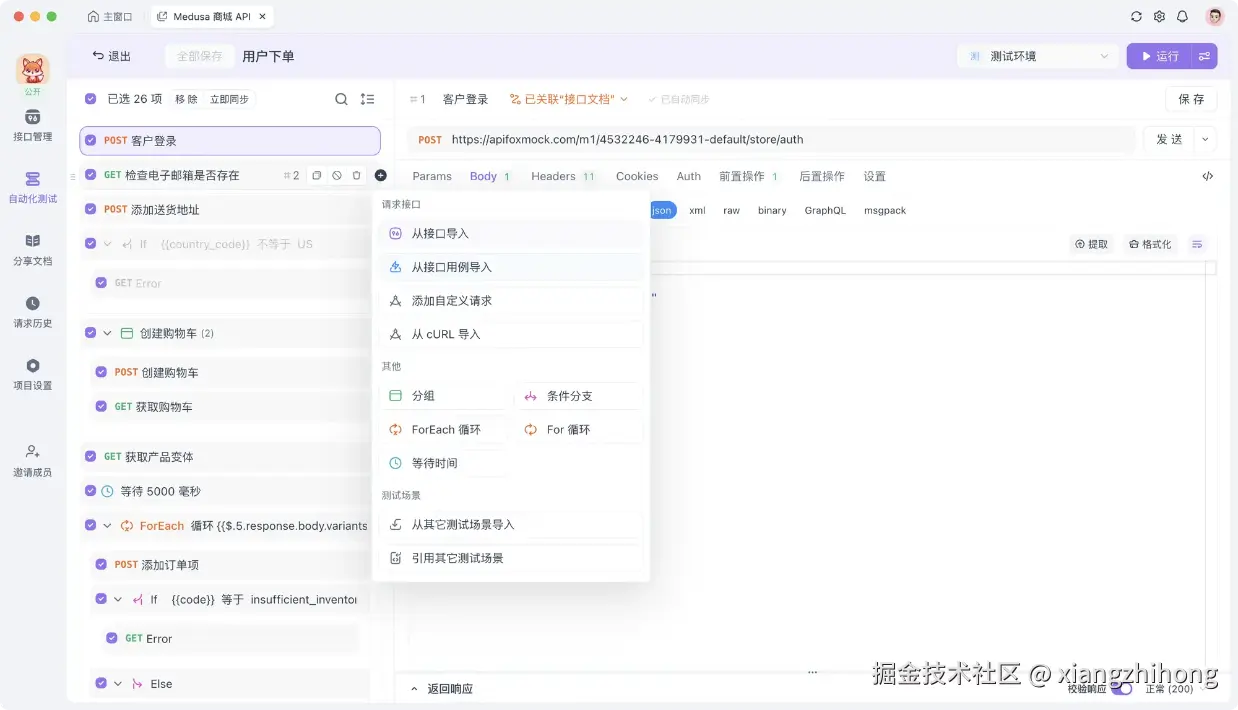Disable the 检查电子邮箱是否存在 step via ban icon
Image resolution: width=1238 pixels, height=710 pixels.
[337, 175]
